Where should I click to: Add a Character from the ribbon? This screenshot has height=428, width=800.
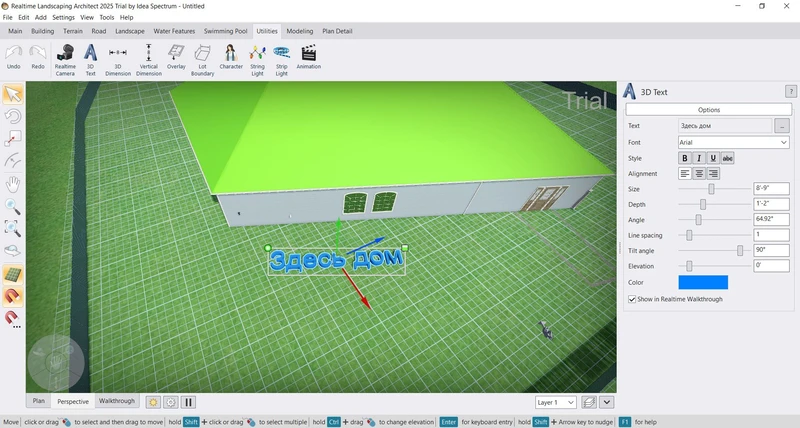(231, 57)
